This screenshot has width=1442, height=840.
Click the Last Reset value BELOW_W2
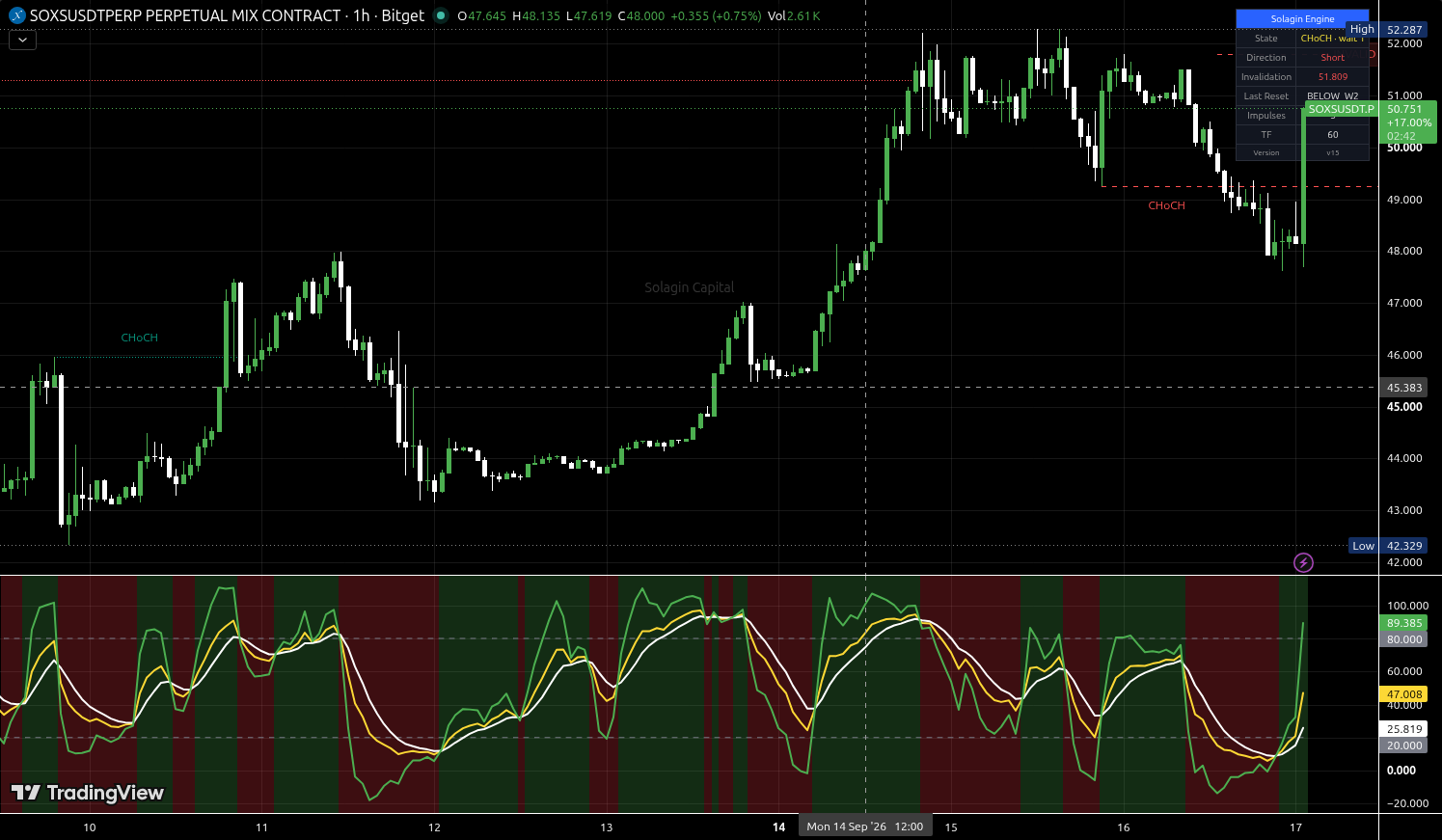click(1332, 96)
